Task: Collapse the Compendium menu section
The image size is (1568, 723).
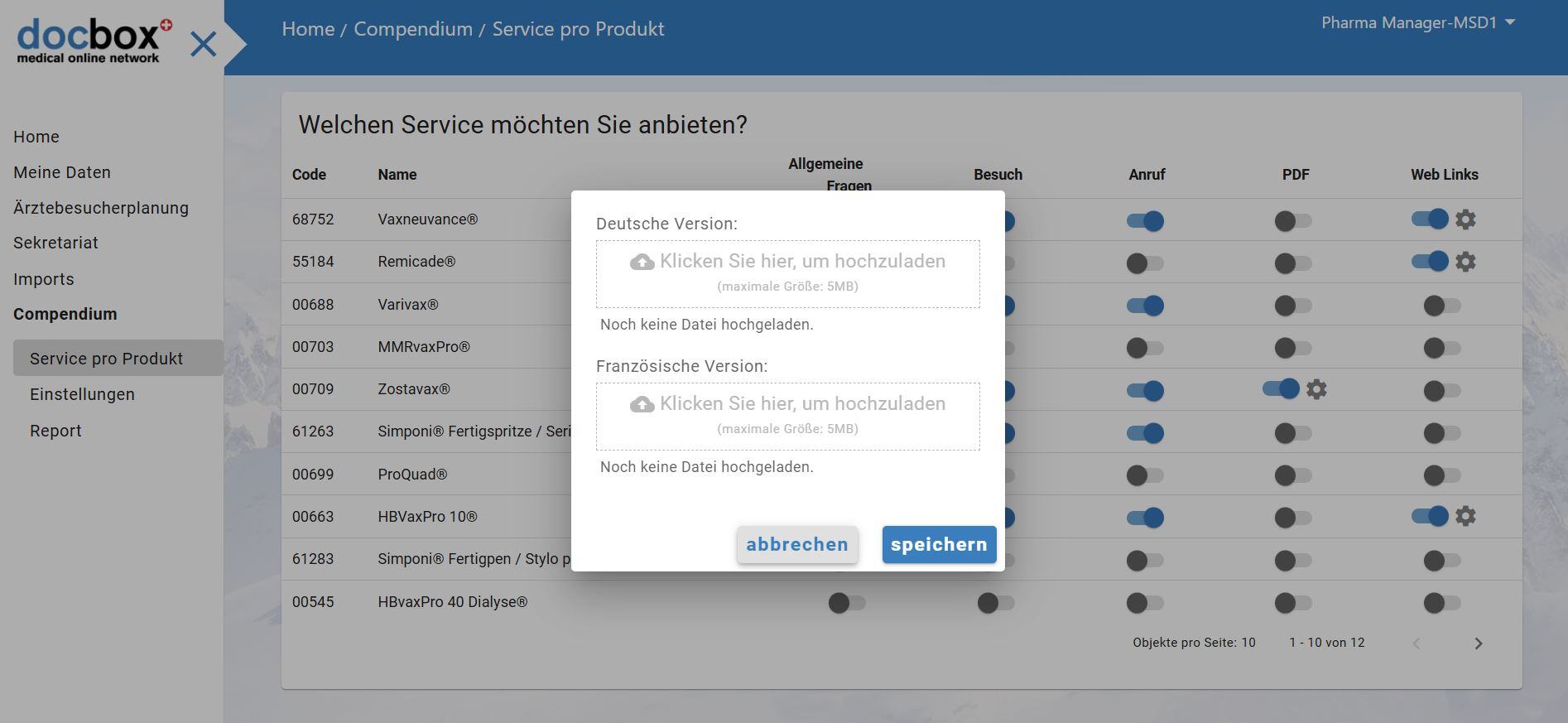Action: pyautogui.click(x=65, y=314)
